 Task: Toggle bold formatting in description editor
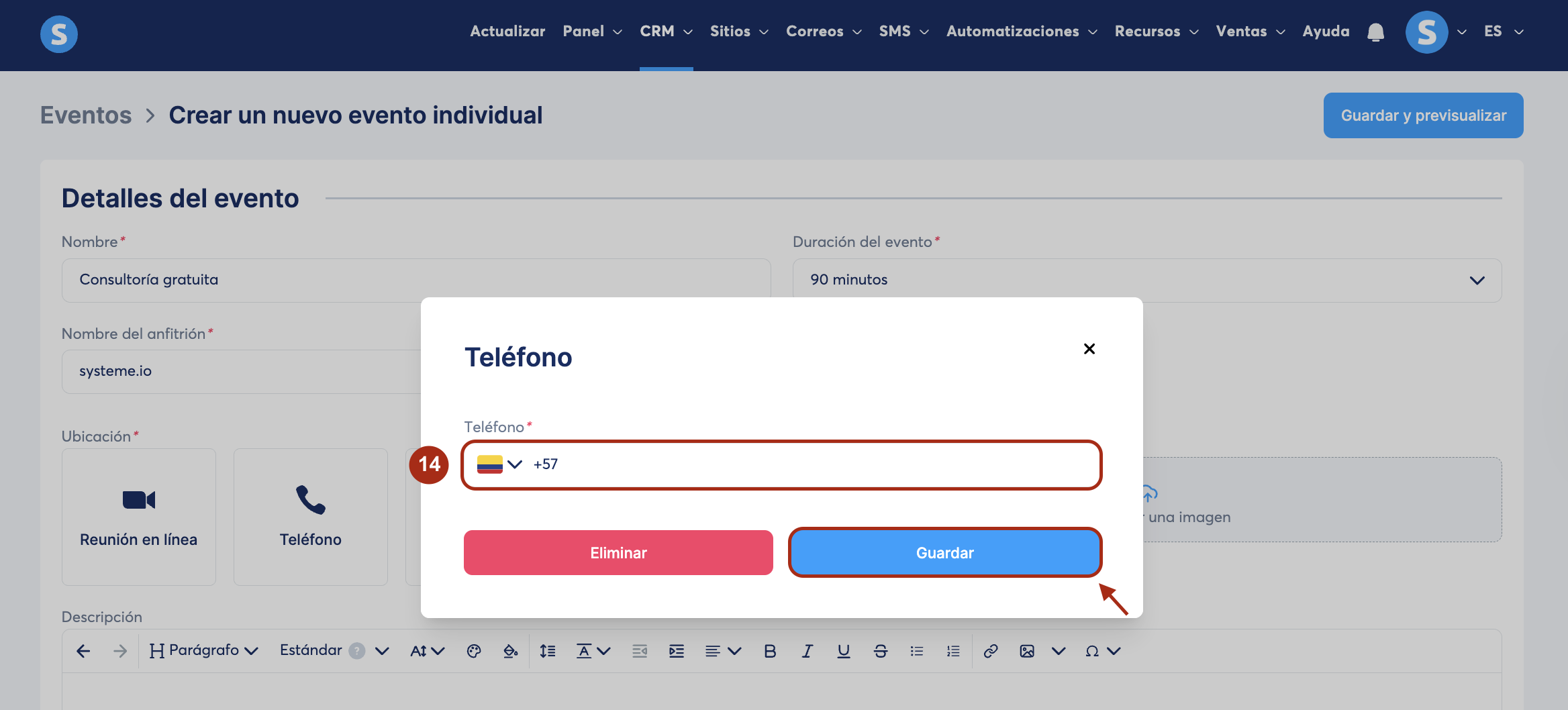click(770, 651)
